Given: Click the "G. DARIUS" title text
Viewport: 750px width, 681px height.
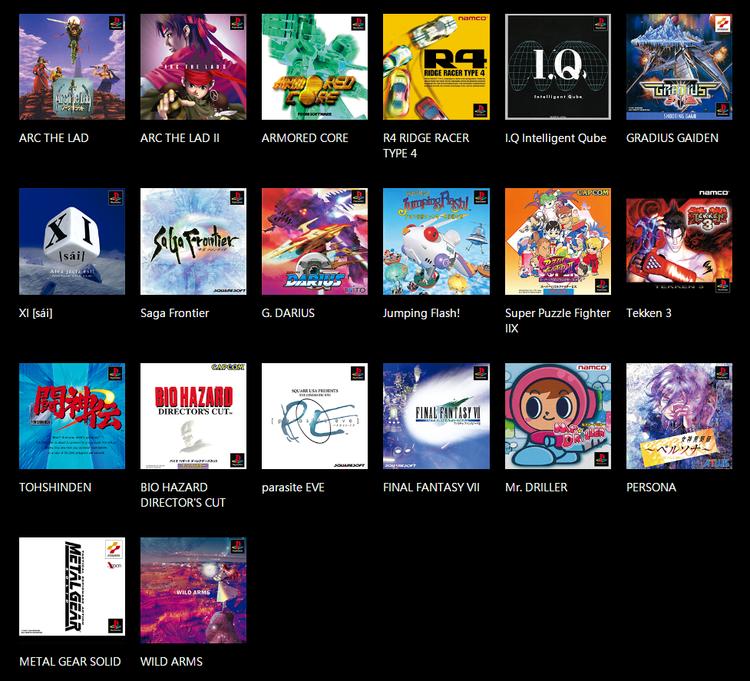Looking at the screenshot, I should tap(288, 313).
